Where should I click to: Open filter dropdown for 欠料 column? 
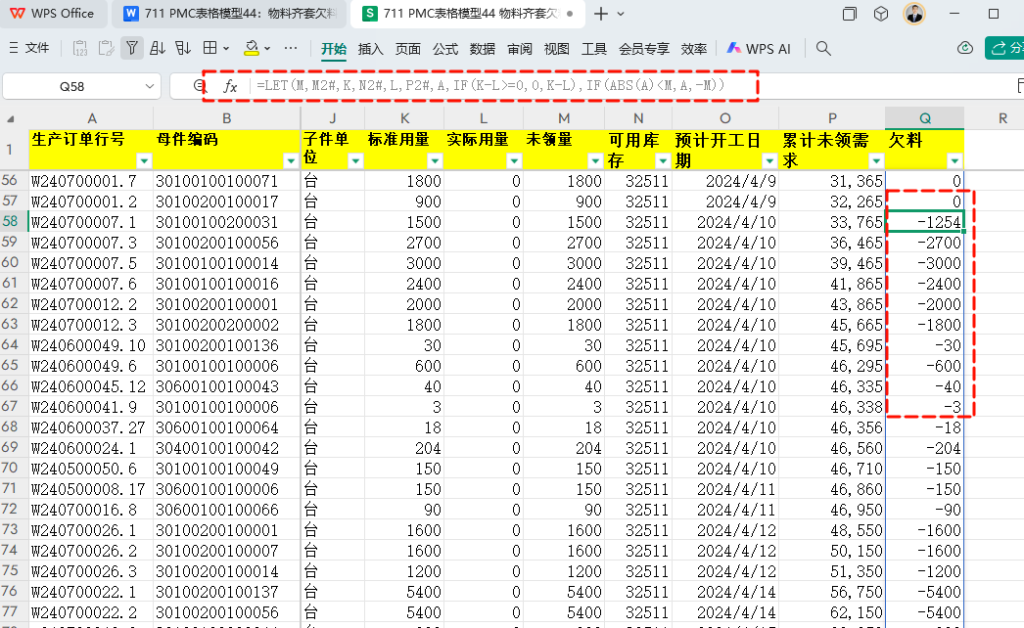(x=955, y=161)
